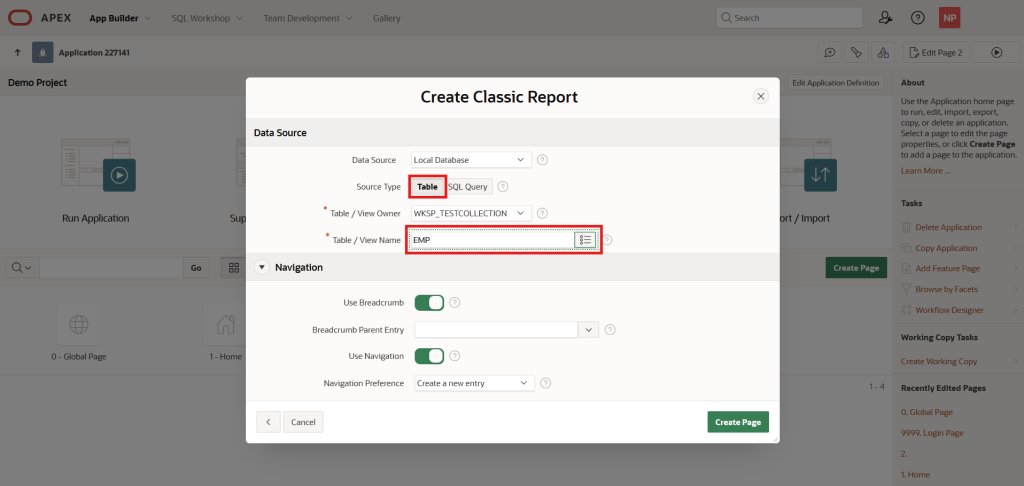1024x486 pixels.
Task: Open the NP user account menu
Action: click(950, 18)
